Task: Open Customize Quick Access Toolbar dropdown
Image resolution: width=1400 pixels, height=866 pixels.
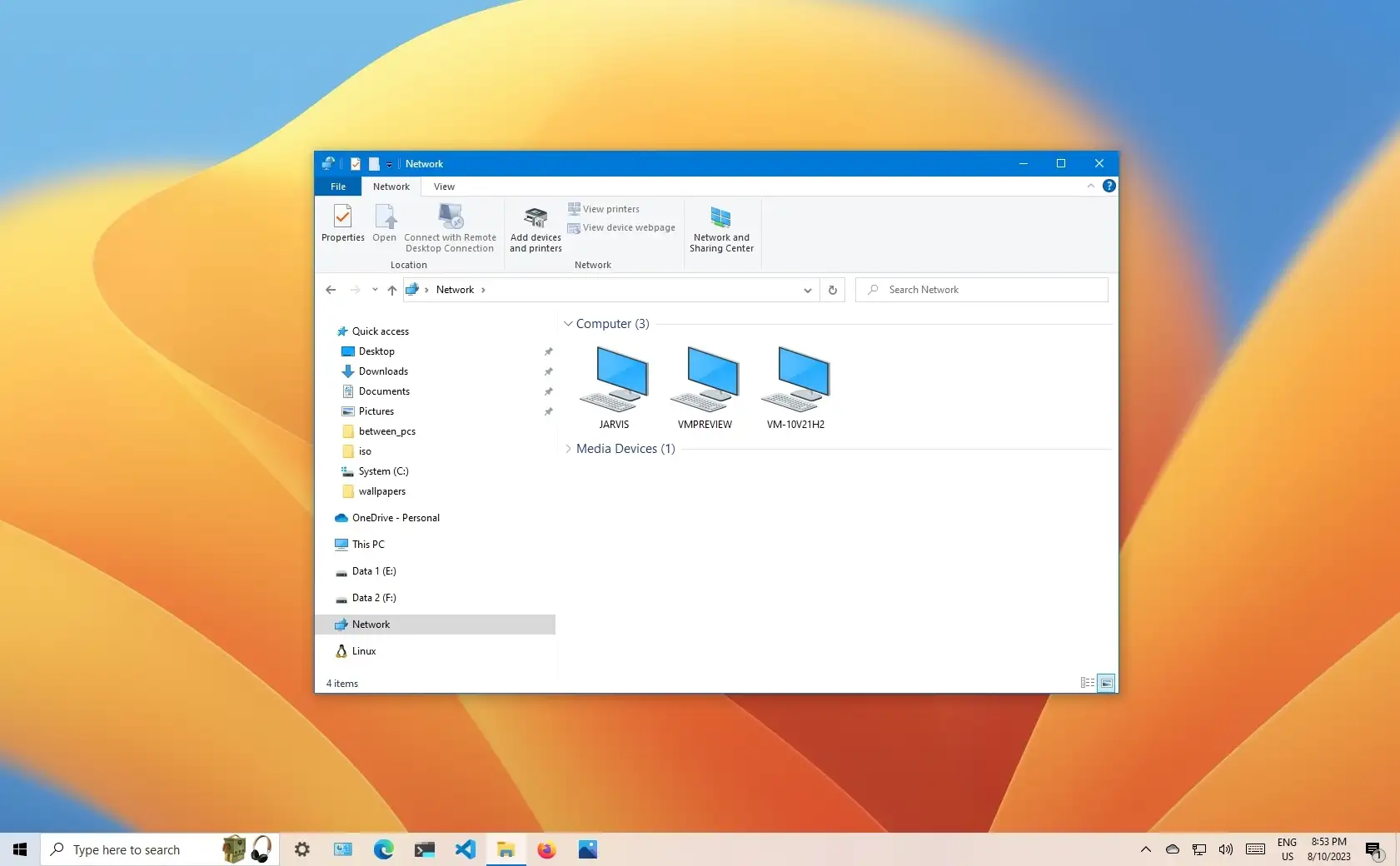Action: pos(389,164)
